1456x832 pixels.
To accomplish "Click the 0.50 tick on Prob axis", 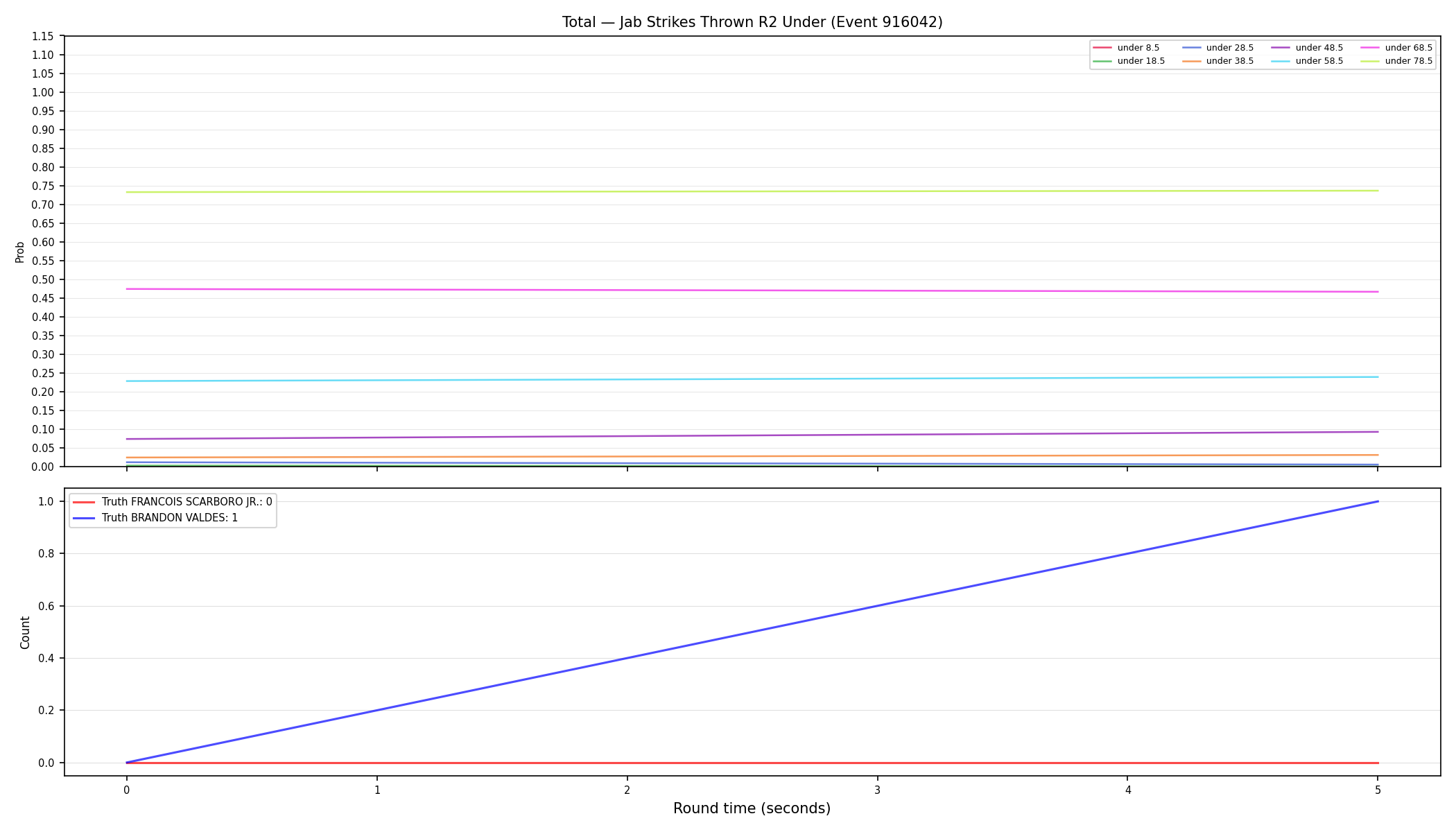I will (x=43, y=279).
